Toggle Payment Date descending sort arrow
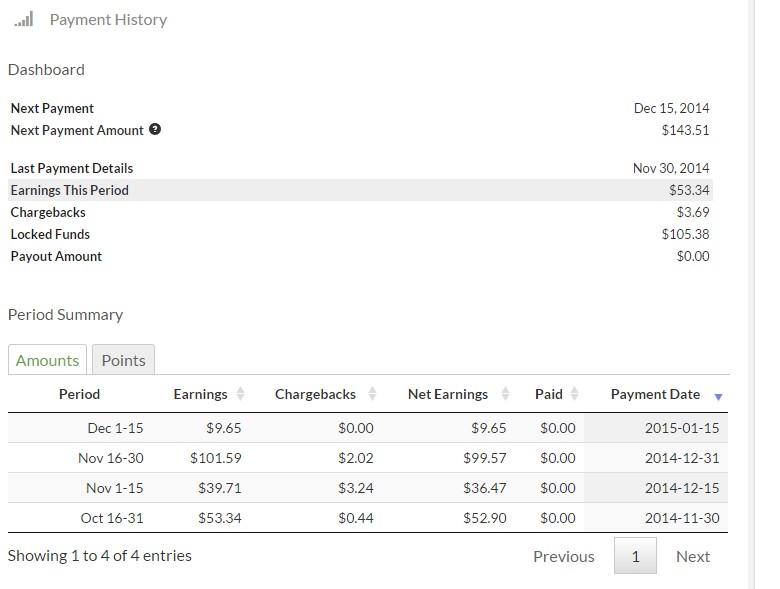 (x=718, y=396)
